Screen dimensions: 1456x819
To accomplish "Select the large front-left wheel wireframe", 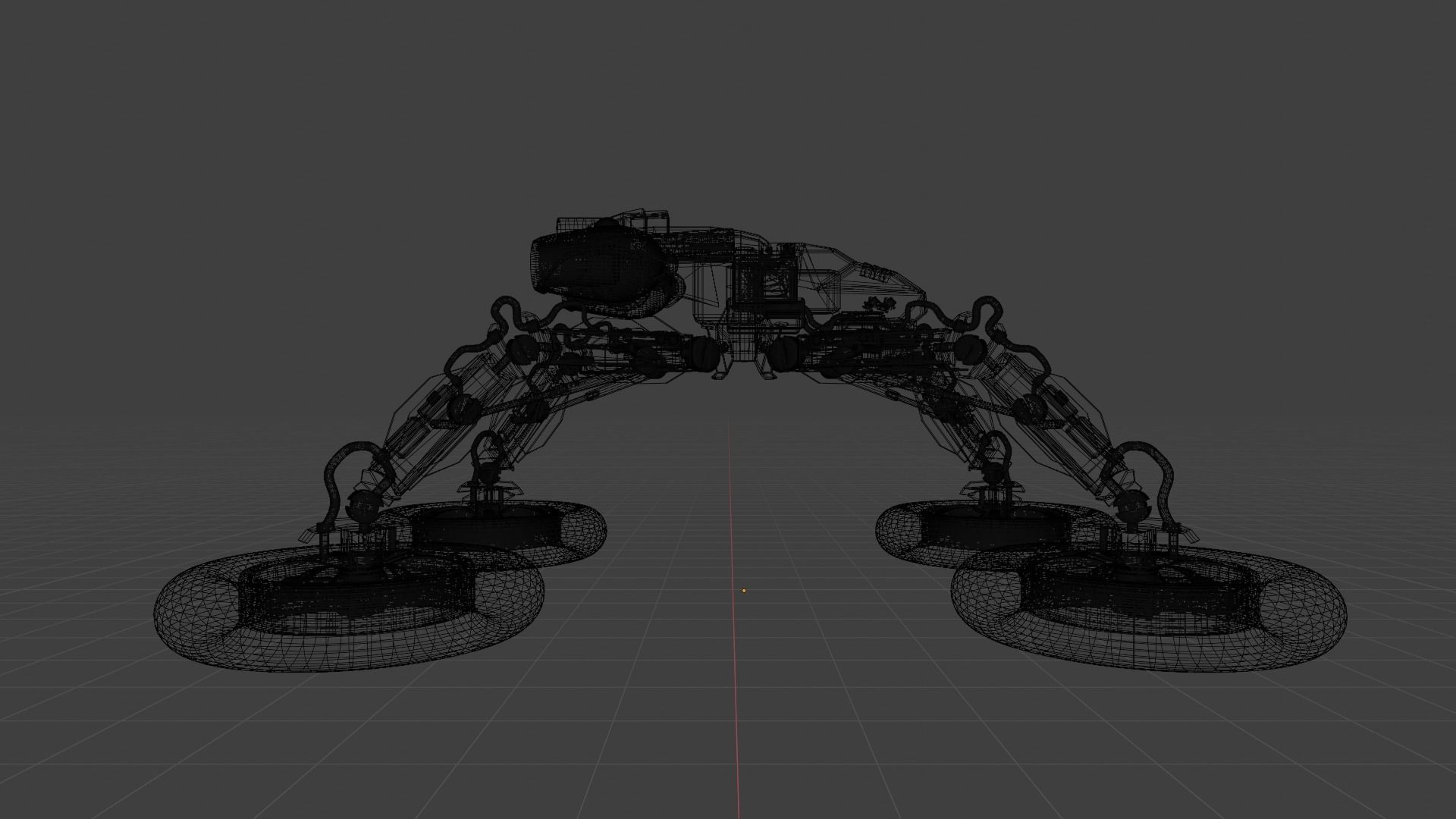I will click(x=350, y=607).
